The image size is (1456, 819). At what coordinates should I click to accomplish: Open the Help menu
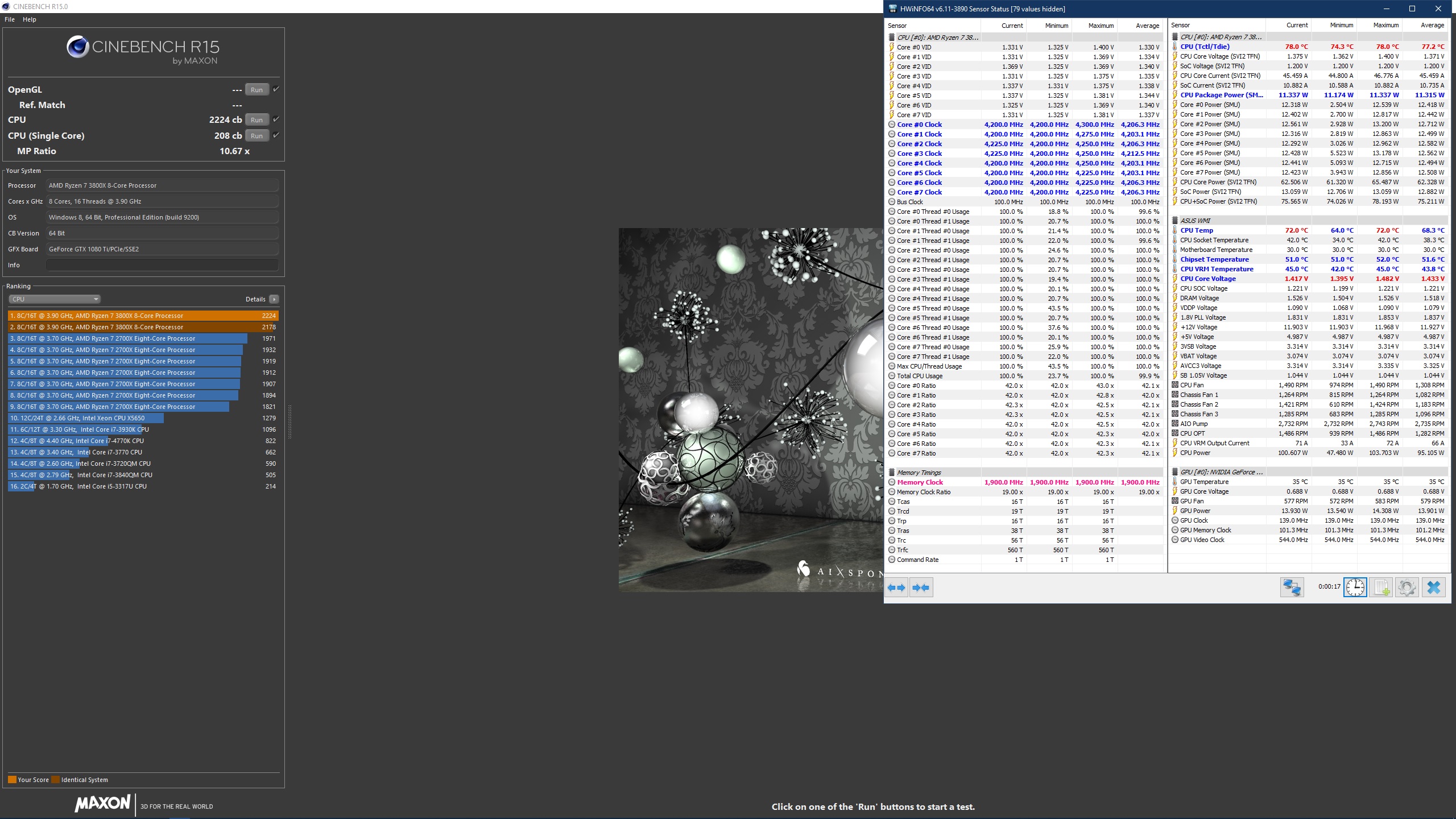(30, 19)
